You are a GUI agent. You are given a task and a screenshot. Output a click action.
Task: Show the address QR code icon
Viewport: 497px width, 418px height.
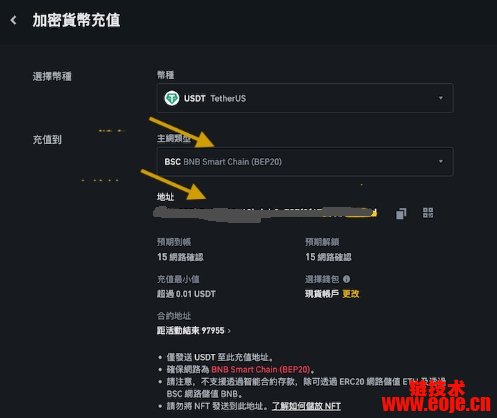428,213
